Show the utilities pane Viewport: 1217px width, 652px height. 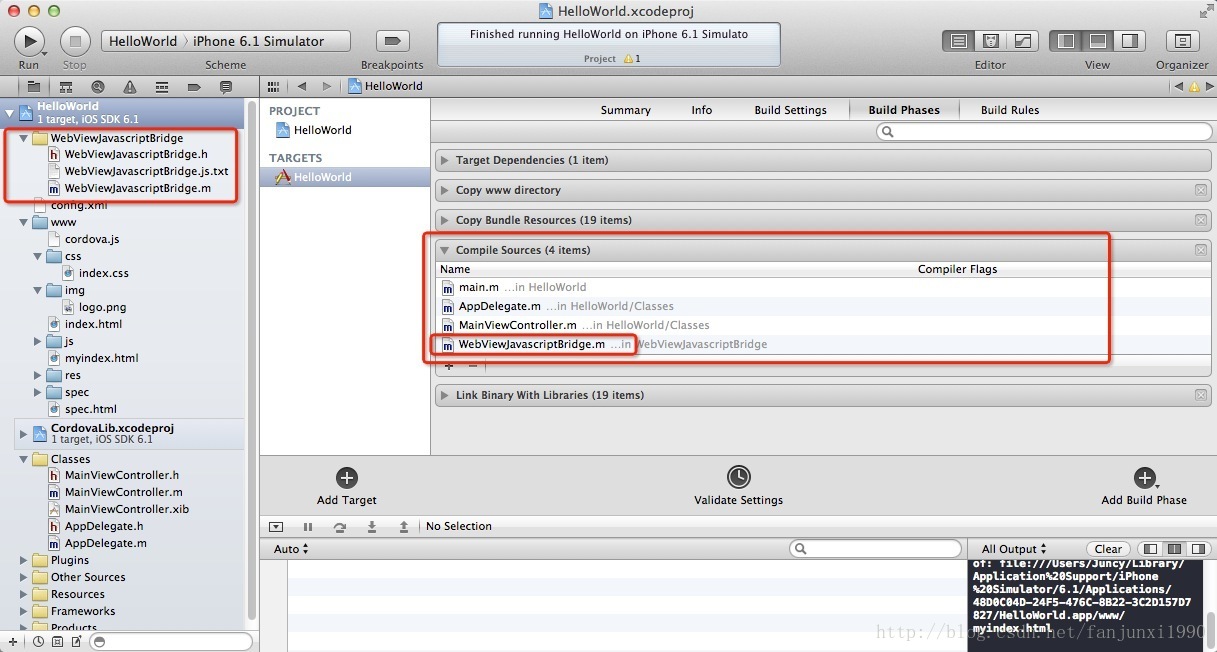(x=1130, y=41)
